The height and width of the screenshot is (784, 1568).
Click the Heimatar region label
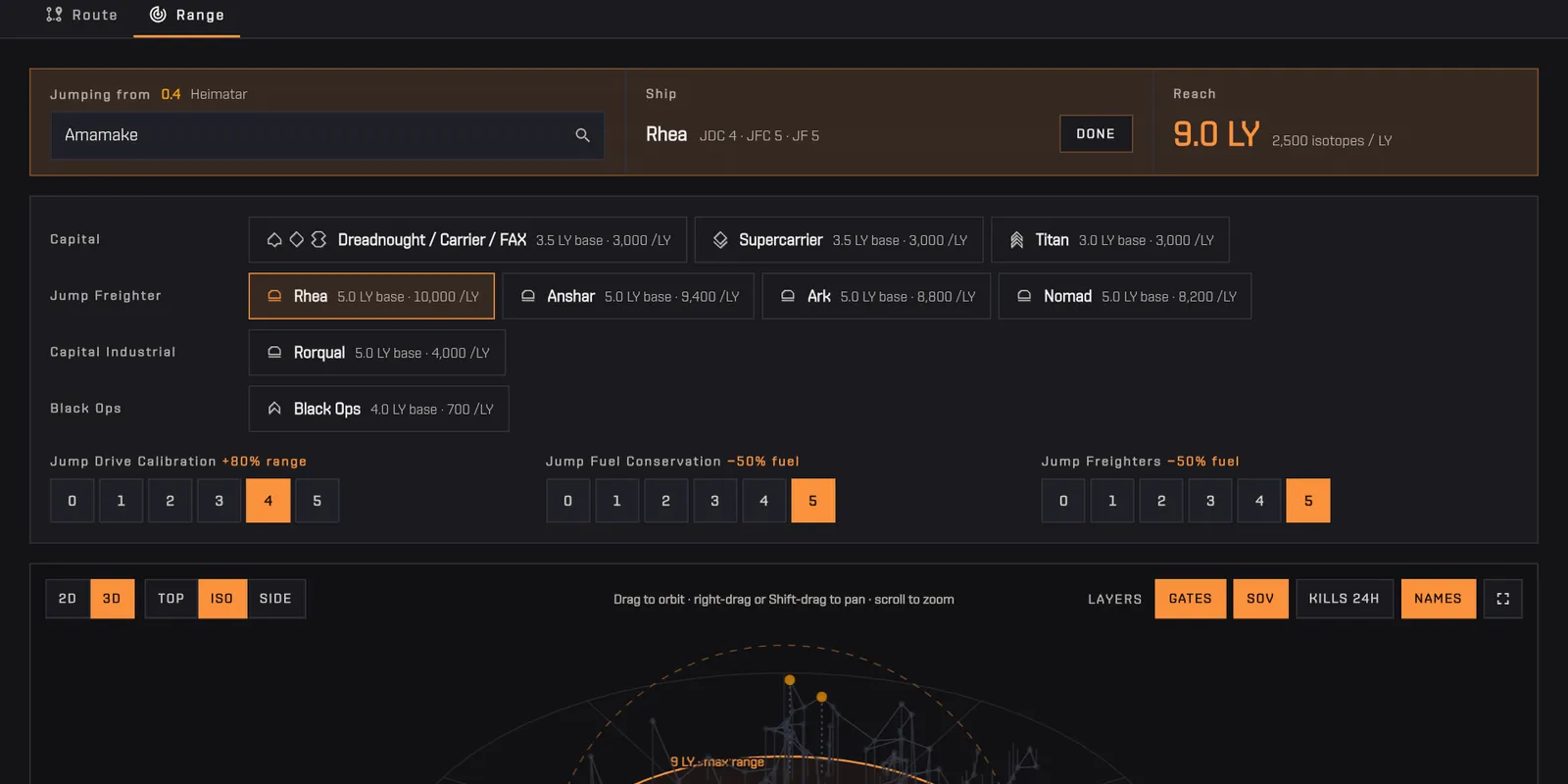click(x=219, y=94)
